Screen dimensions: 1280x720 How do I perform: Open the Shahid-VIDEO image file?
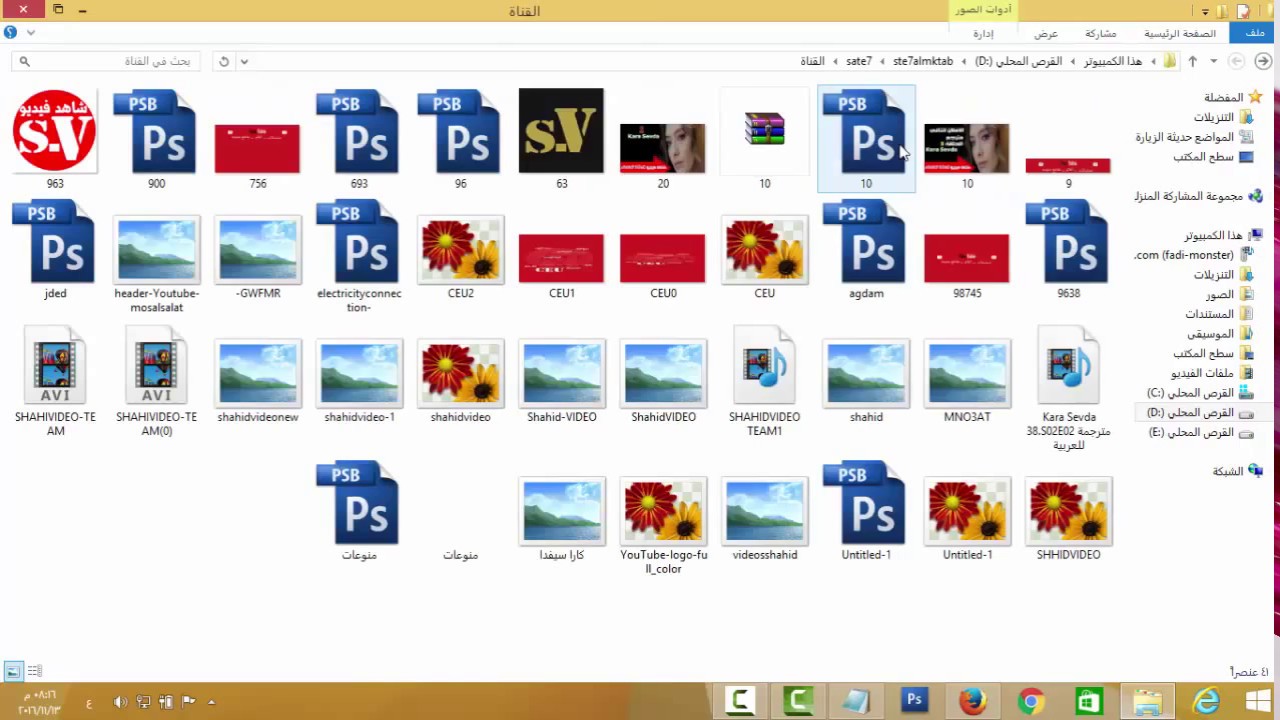(561, 380)
